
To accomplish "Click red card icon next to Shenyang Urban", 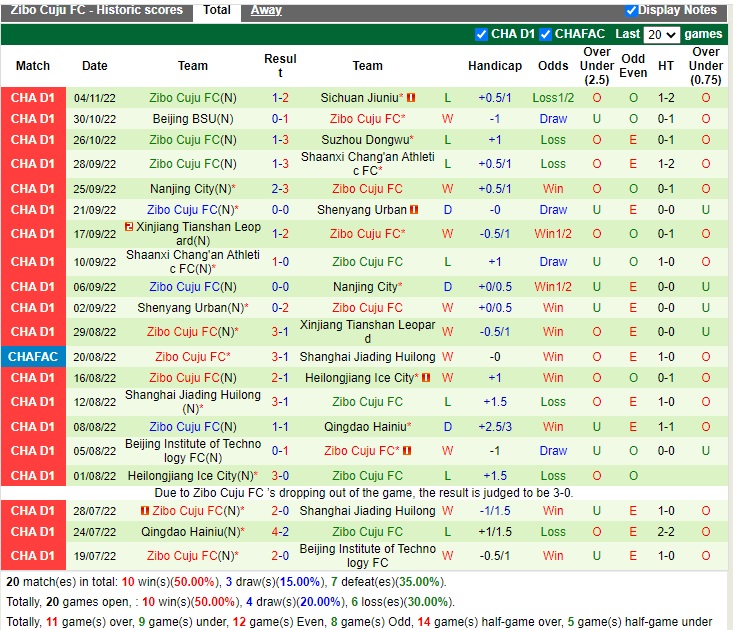I will 414,210.
